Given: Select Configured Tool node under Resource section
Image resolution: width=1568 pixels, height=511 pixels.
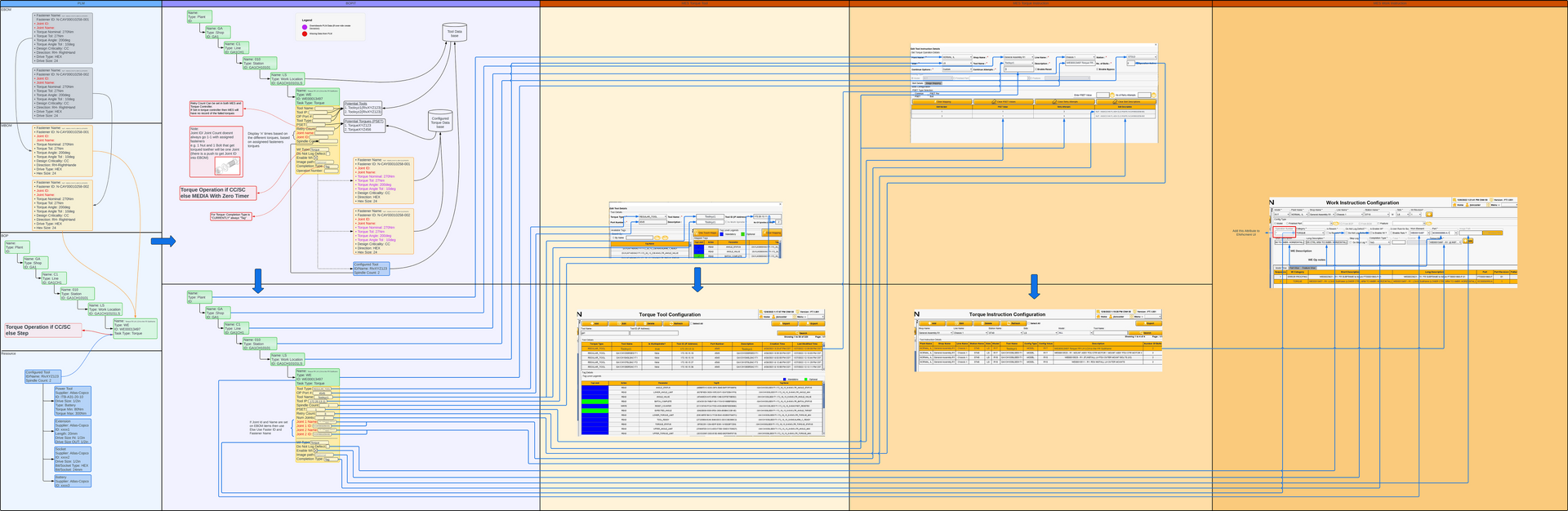Looking at the screenshot, I should pyautogui.click(x=42, y=376).
